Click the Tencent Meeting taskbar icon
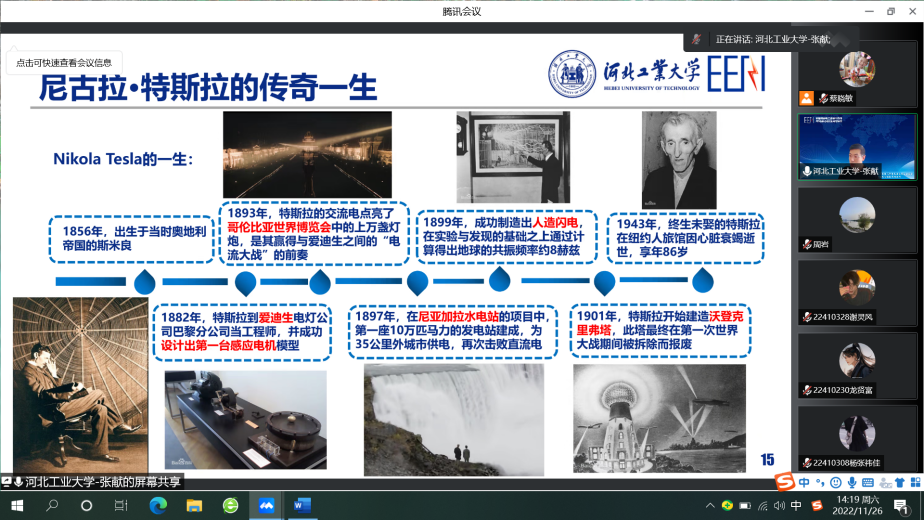 pos(266,506)
